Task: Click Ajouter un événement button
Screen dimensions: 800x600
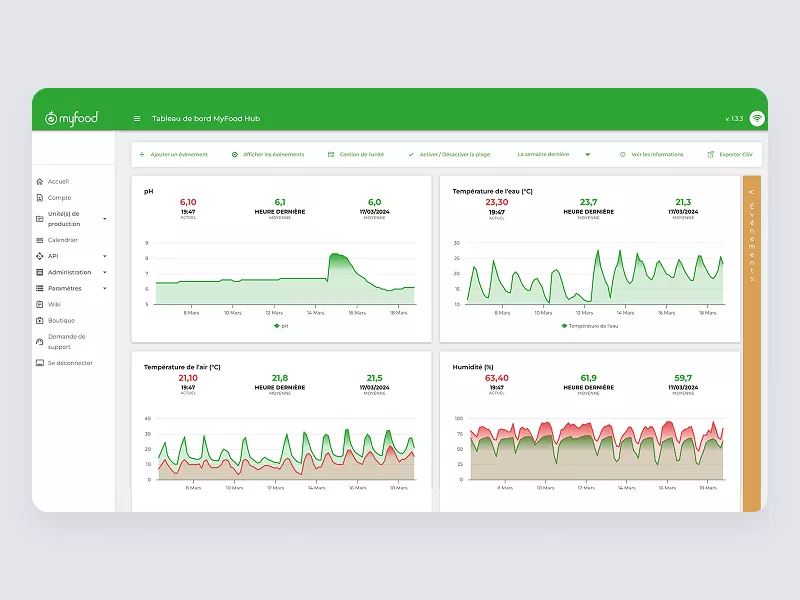Action: coord(173,155)
